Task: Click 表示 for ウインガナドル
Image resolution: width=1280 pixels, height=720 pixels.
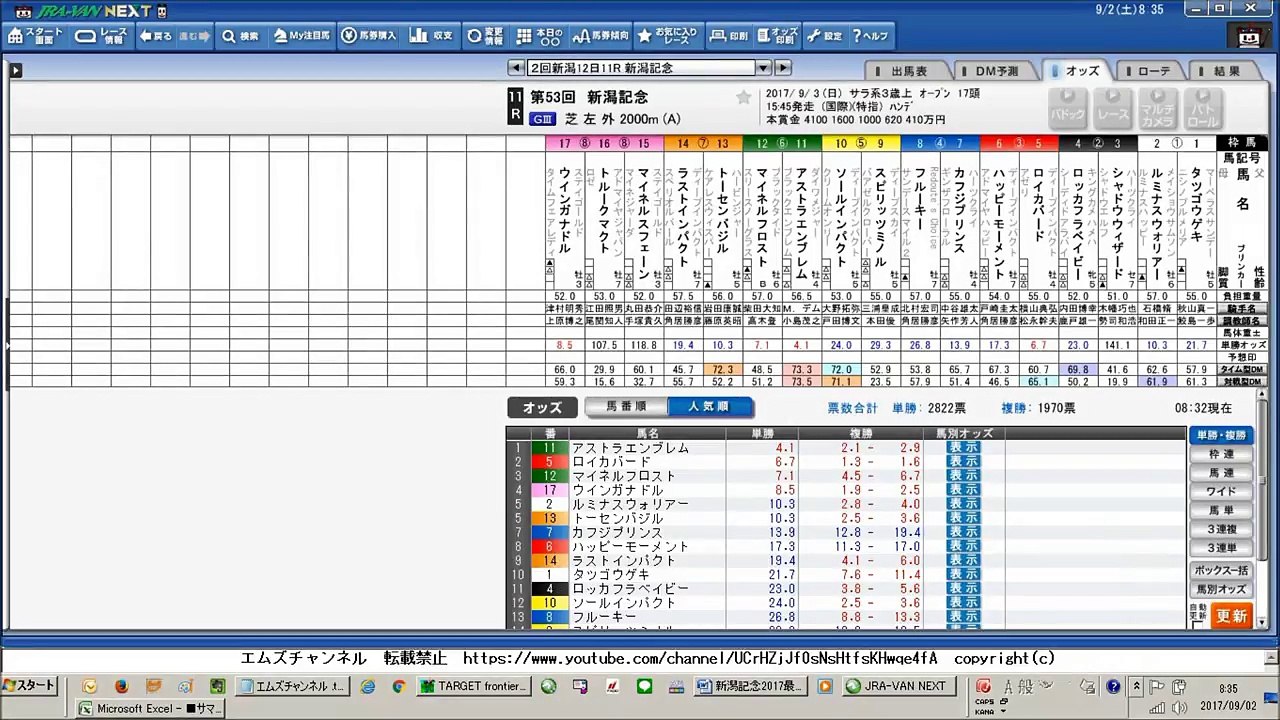Action: coord(964,490)
